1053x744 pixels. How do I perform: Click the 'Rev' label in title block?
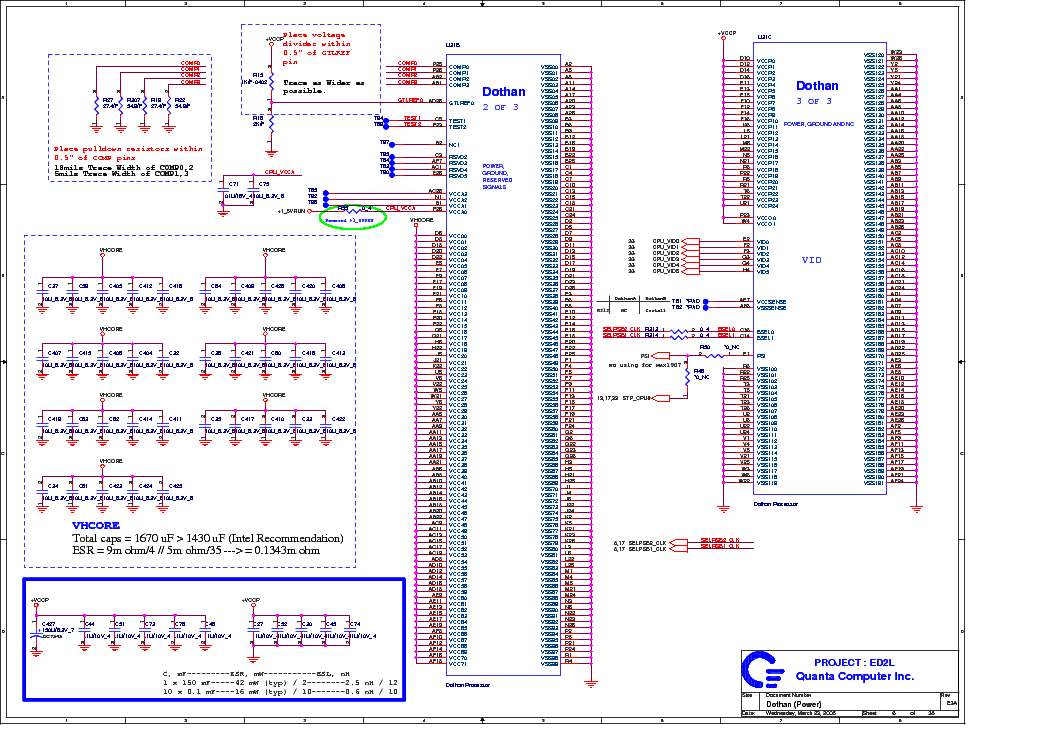(945, 695)
